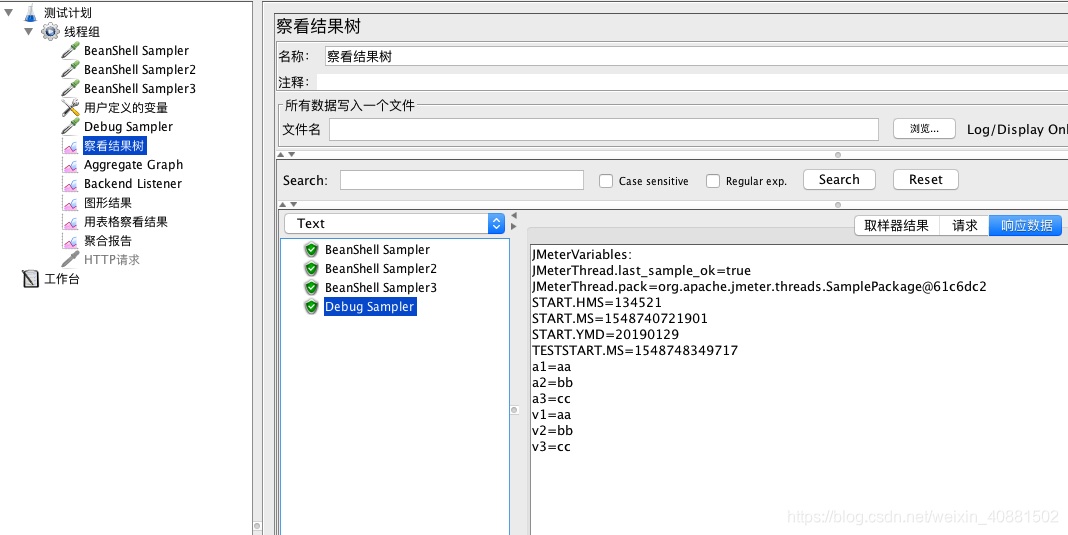Click green shield icon of Debug Sampler result

point(312,307)
